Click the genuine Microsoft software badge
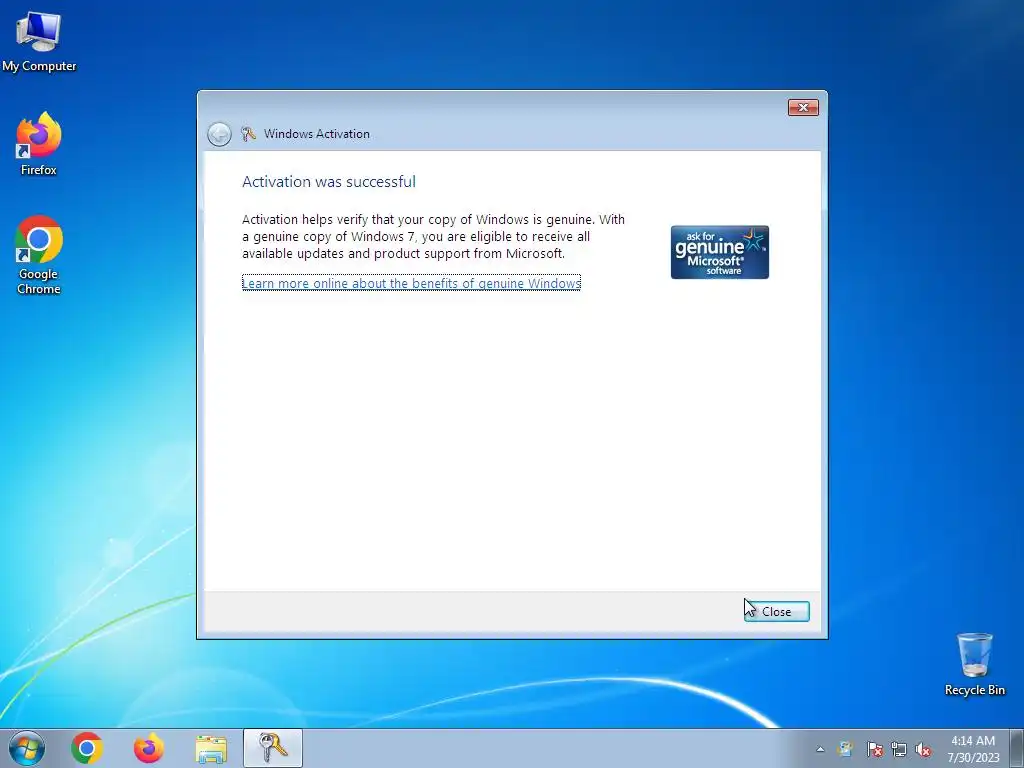 720,252
